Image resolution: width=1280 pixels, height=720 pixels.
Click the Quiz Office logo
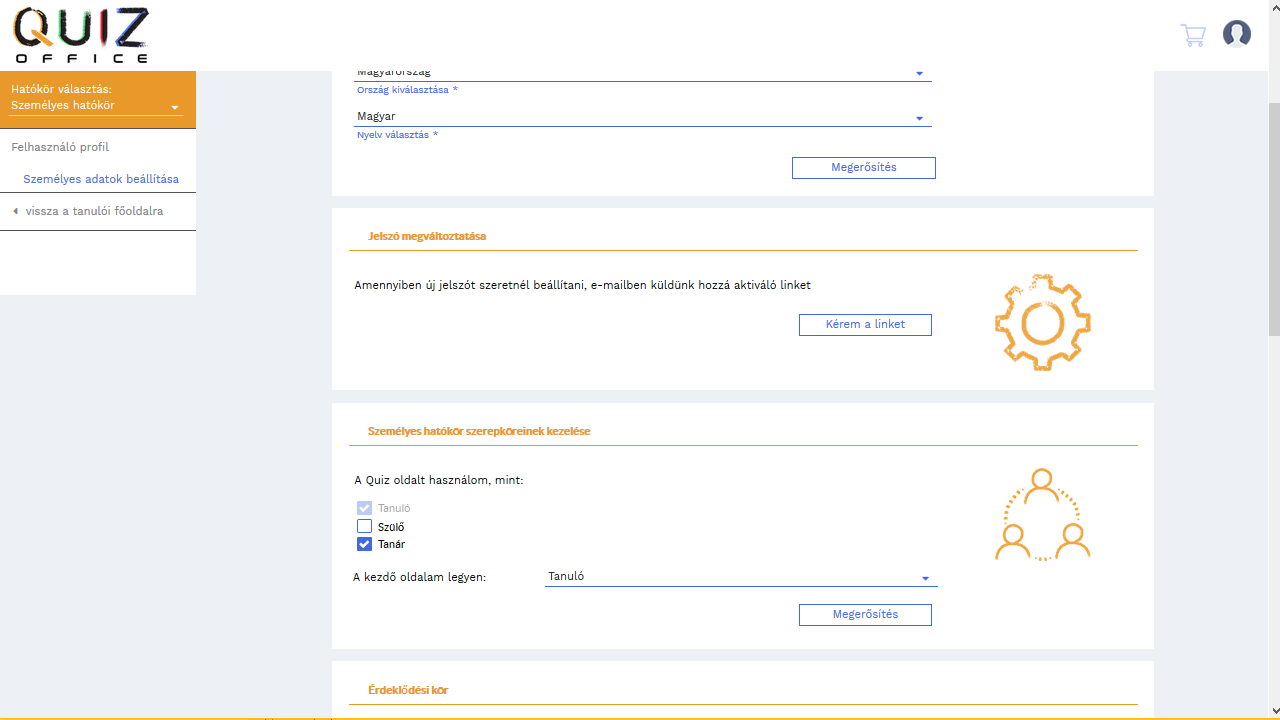(x=81, y=35)
